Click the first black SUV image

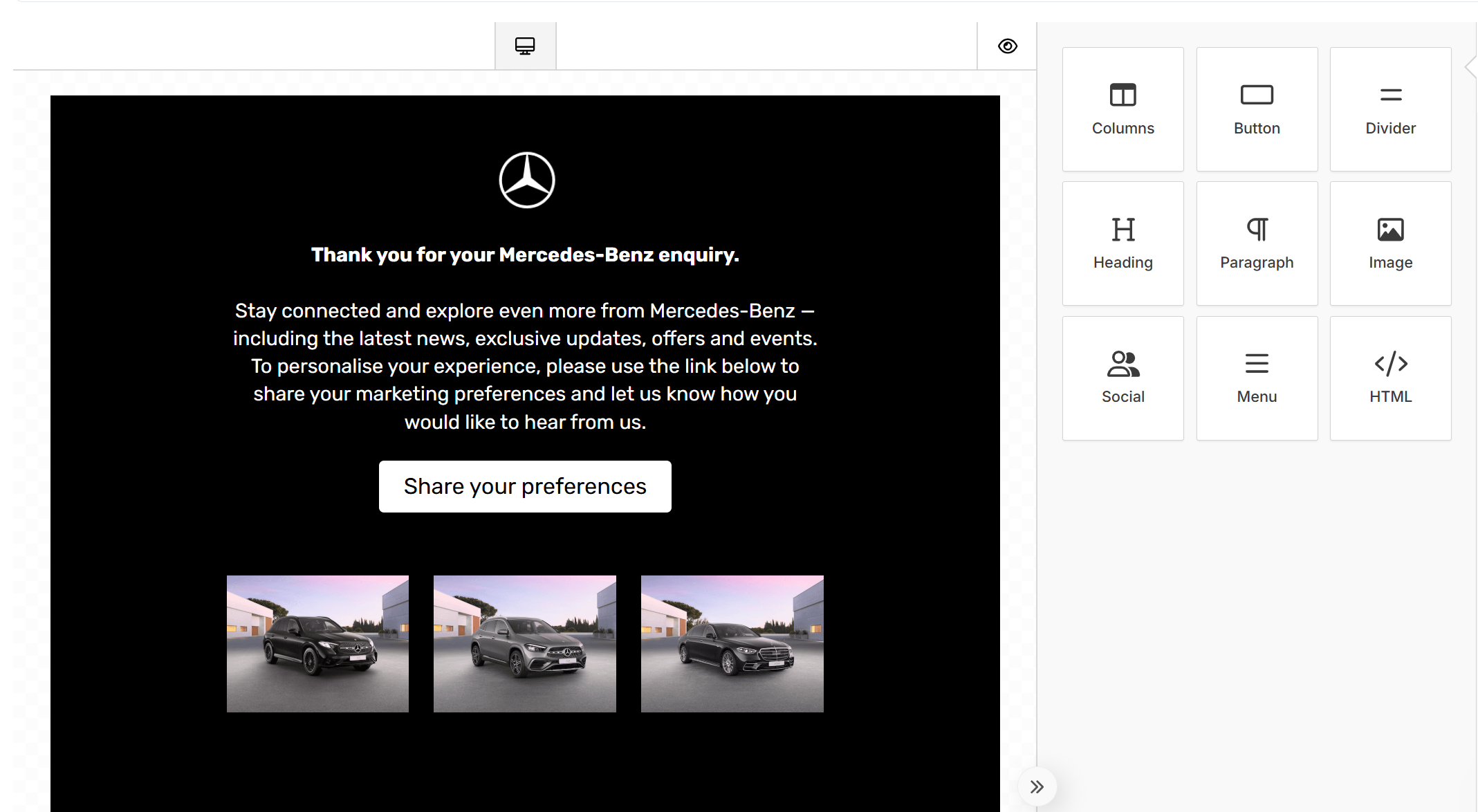[x=317, y=643]
